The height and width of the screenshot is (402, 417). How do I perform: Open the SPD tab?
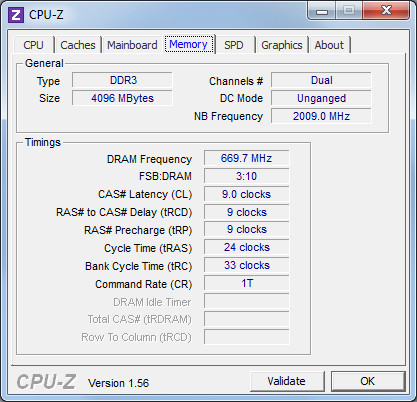pos(233,45)
